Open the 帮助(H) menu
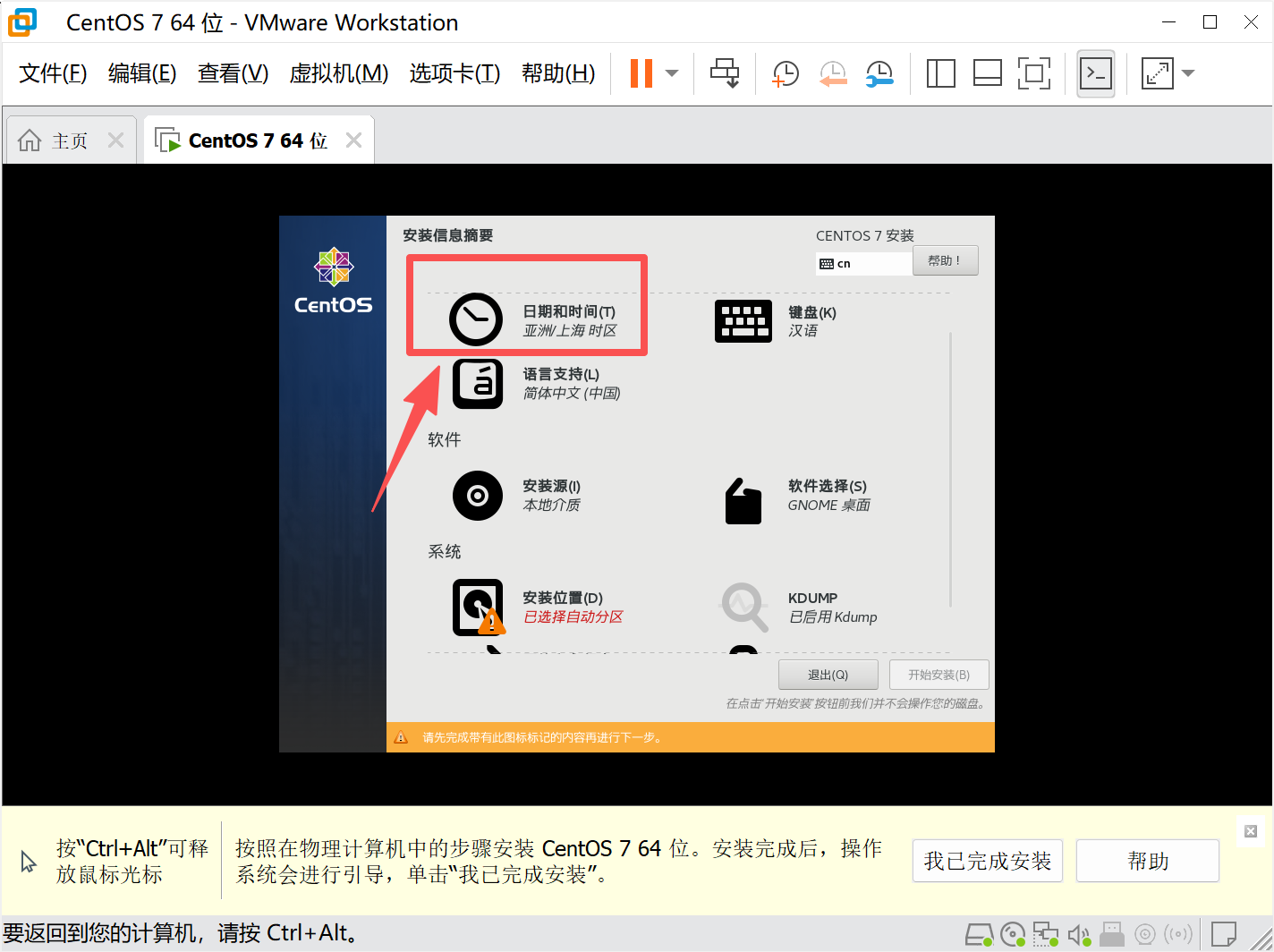 (558, 73)
